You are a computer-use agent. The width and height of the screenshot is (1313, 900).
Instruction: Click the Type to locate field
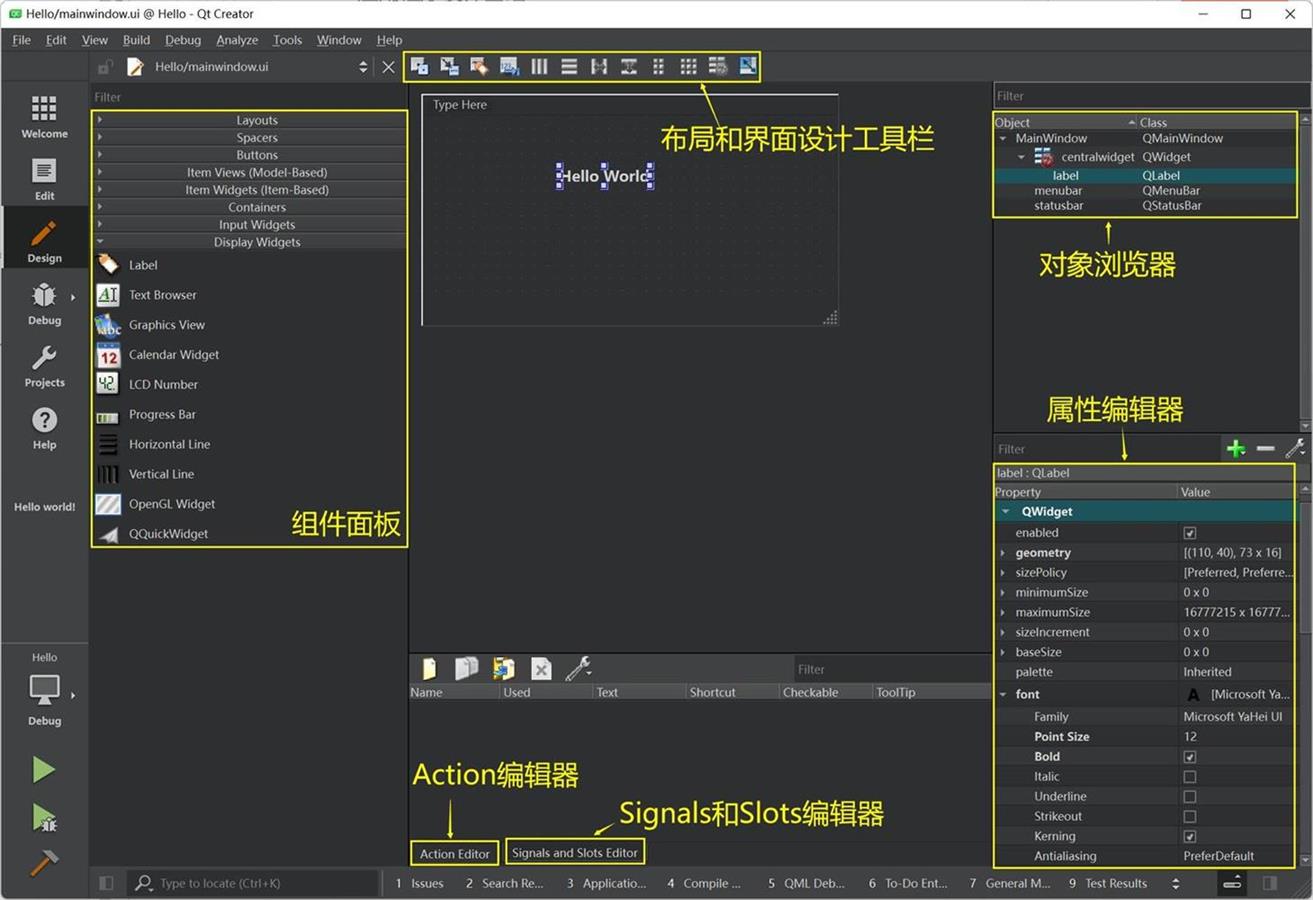click(254, 883)
